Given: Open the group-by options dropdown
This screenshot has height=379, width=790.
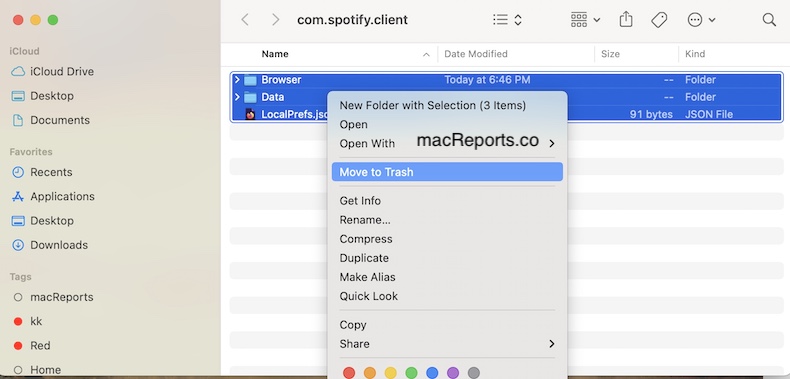Looking at the screenshot, I should tap(585, 20).
